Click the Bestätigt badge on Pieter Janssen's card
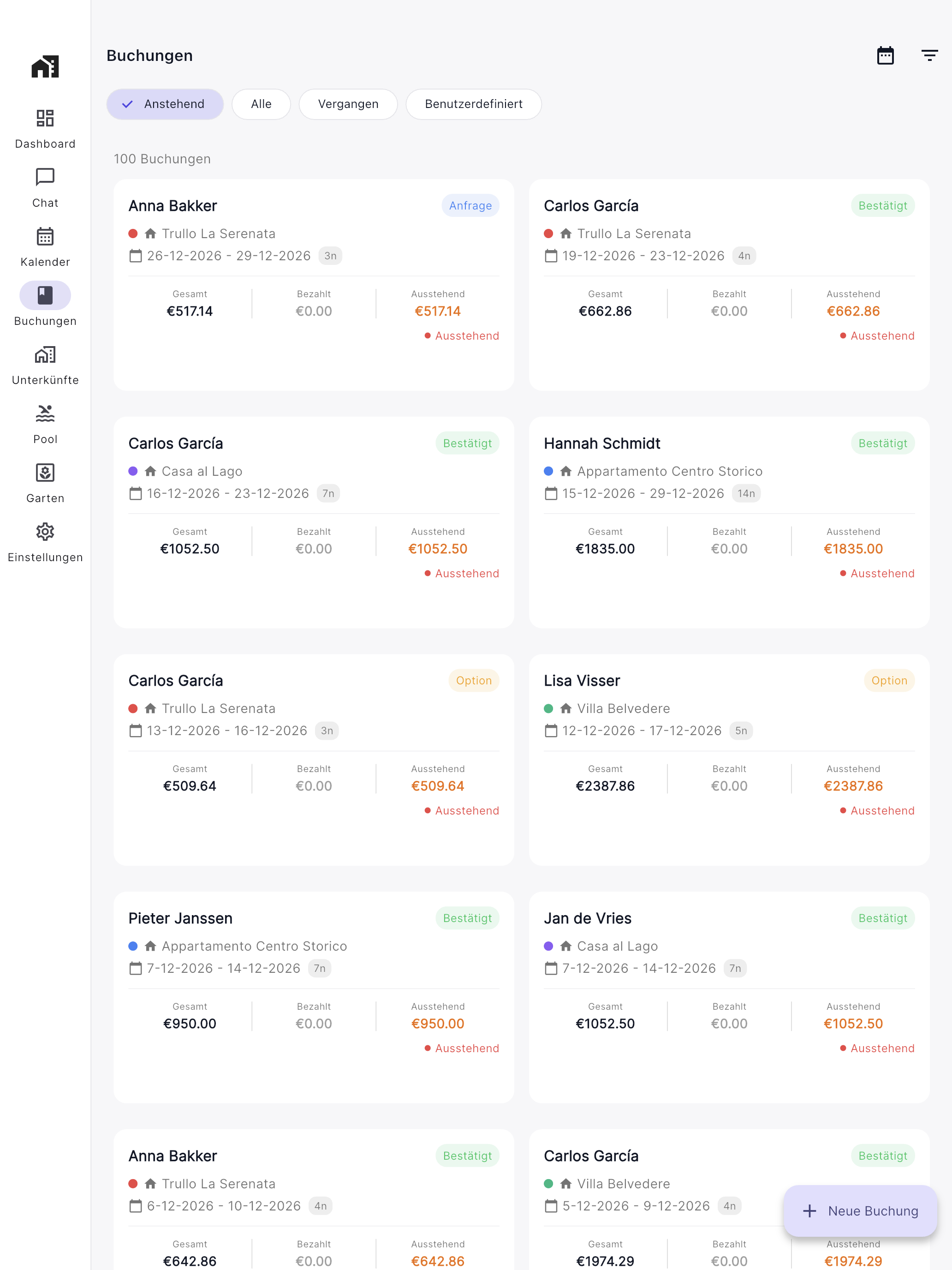Screen dimensions: 952x1270 click(467, 918)
